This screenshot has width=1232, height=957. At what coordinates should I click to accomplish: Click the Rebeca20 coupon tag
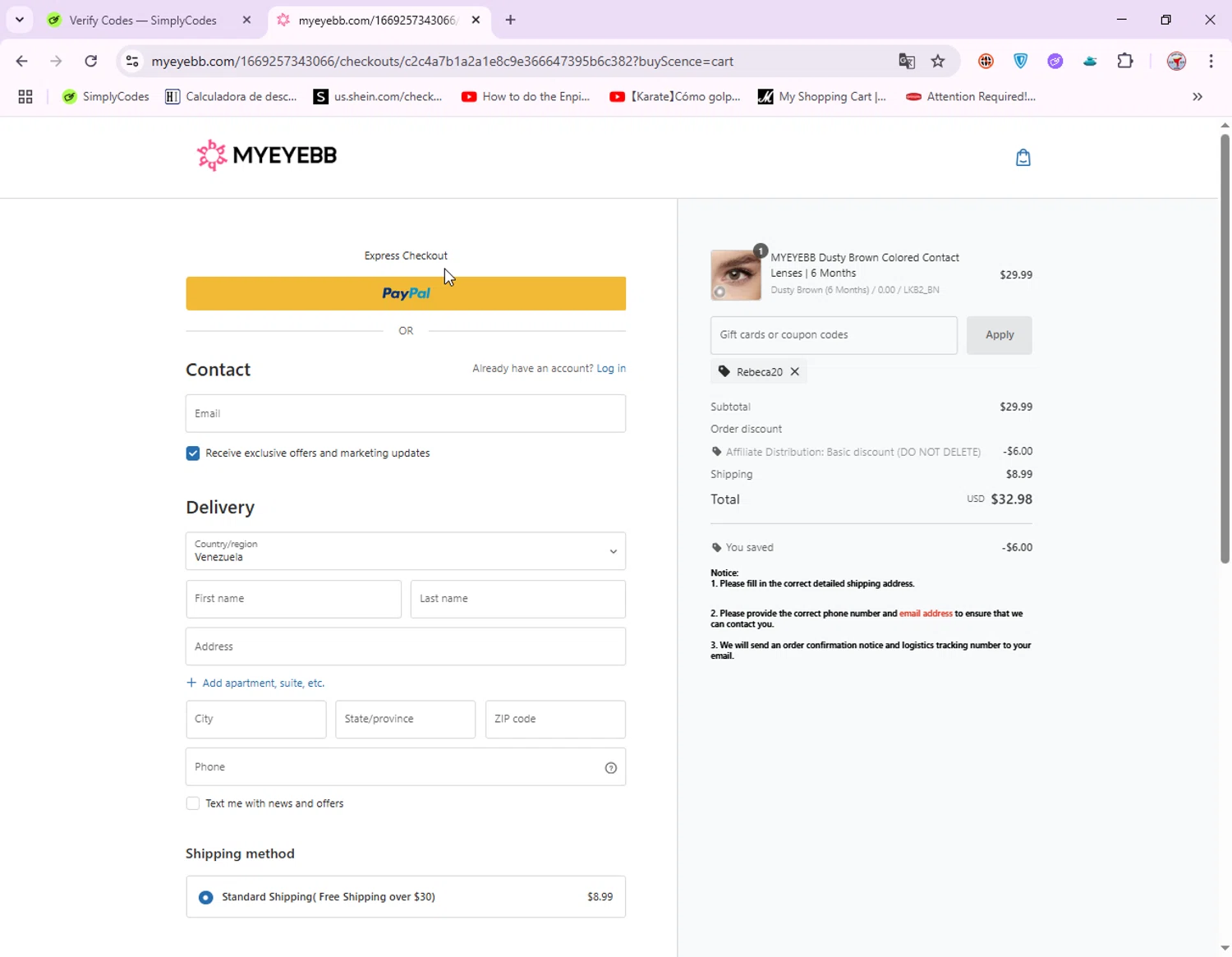[x=758, y=372]
